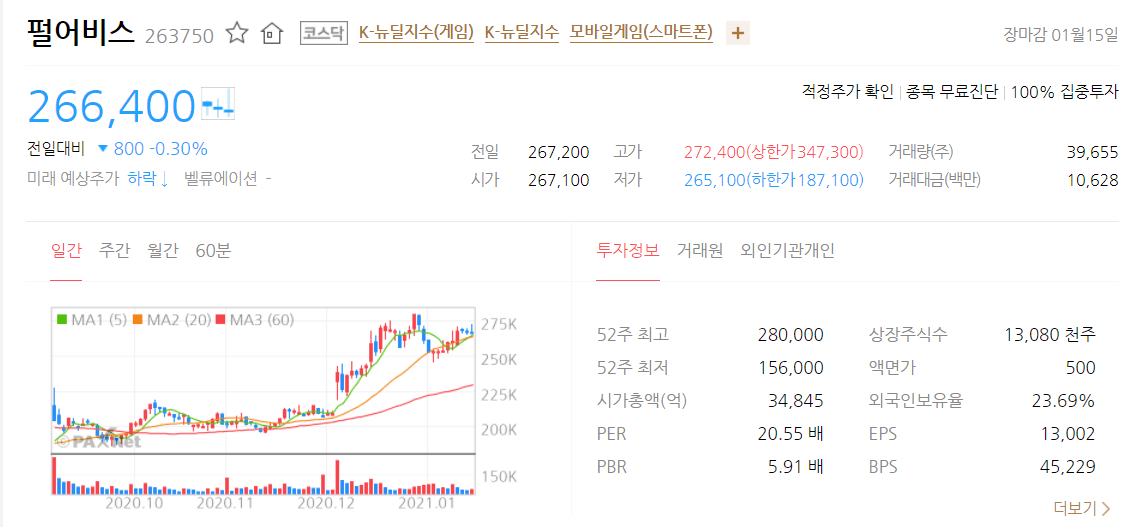Click the 액면가 value 500
Image resolution: width=1128 pixels, height=527 pixels.
1081,367
